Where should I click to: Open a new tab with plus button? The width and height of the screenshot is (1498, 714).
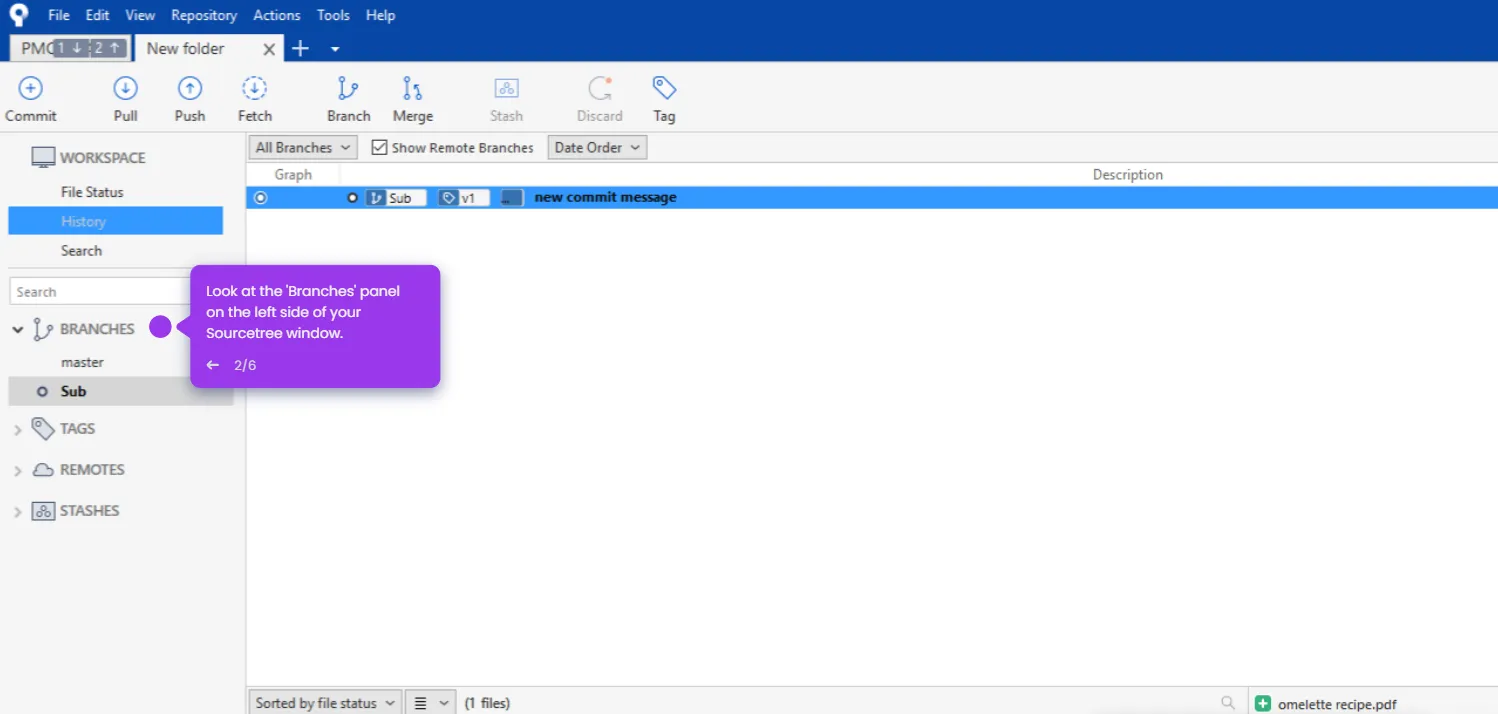coord(300,48)
